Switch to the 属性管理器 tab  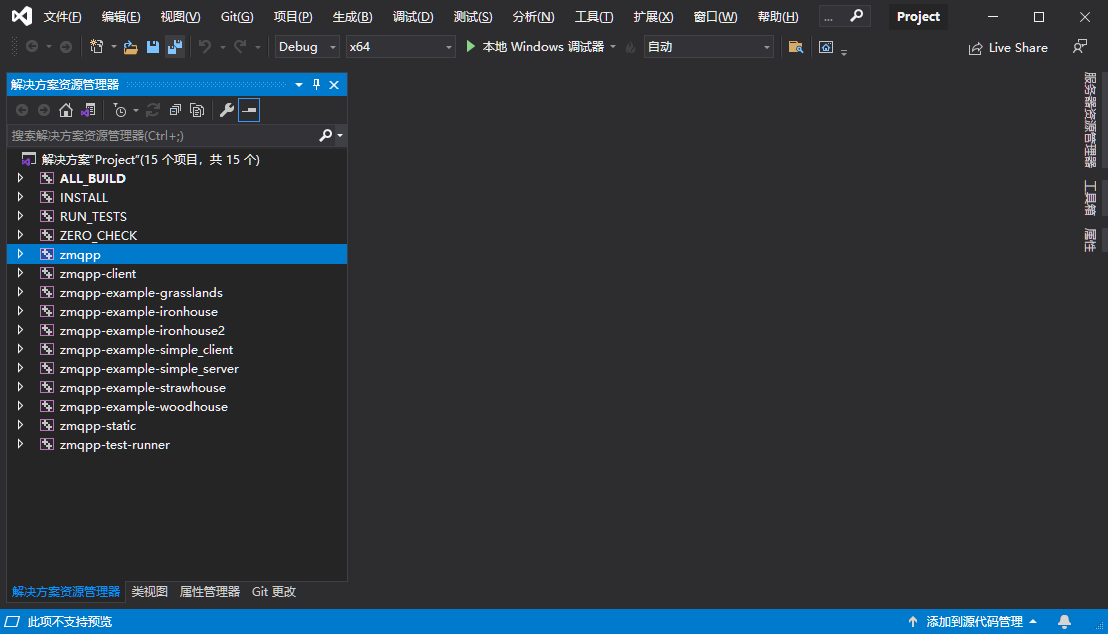pos(209,592)
